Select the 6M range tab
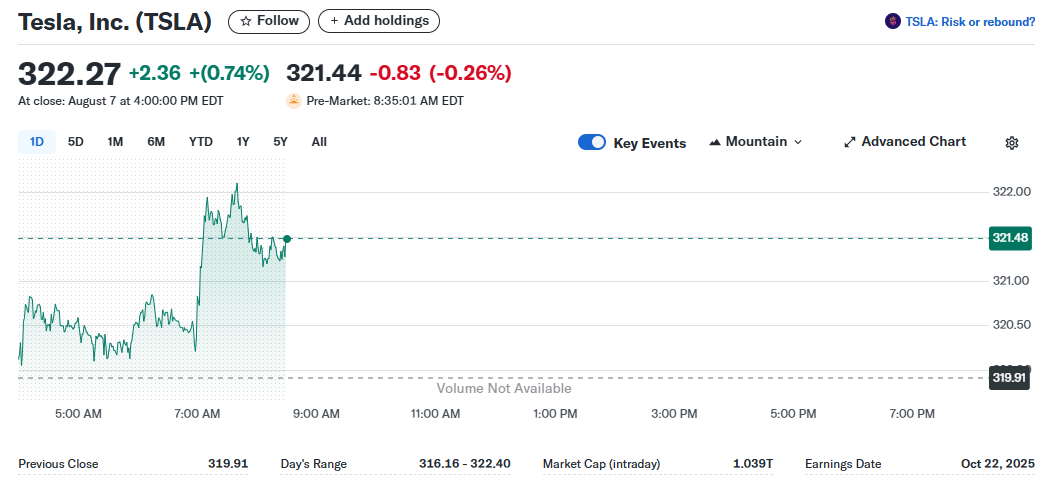 [x=156, y=142]
